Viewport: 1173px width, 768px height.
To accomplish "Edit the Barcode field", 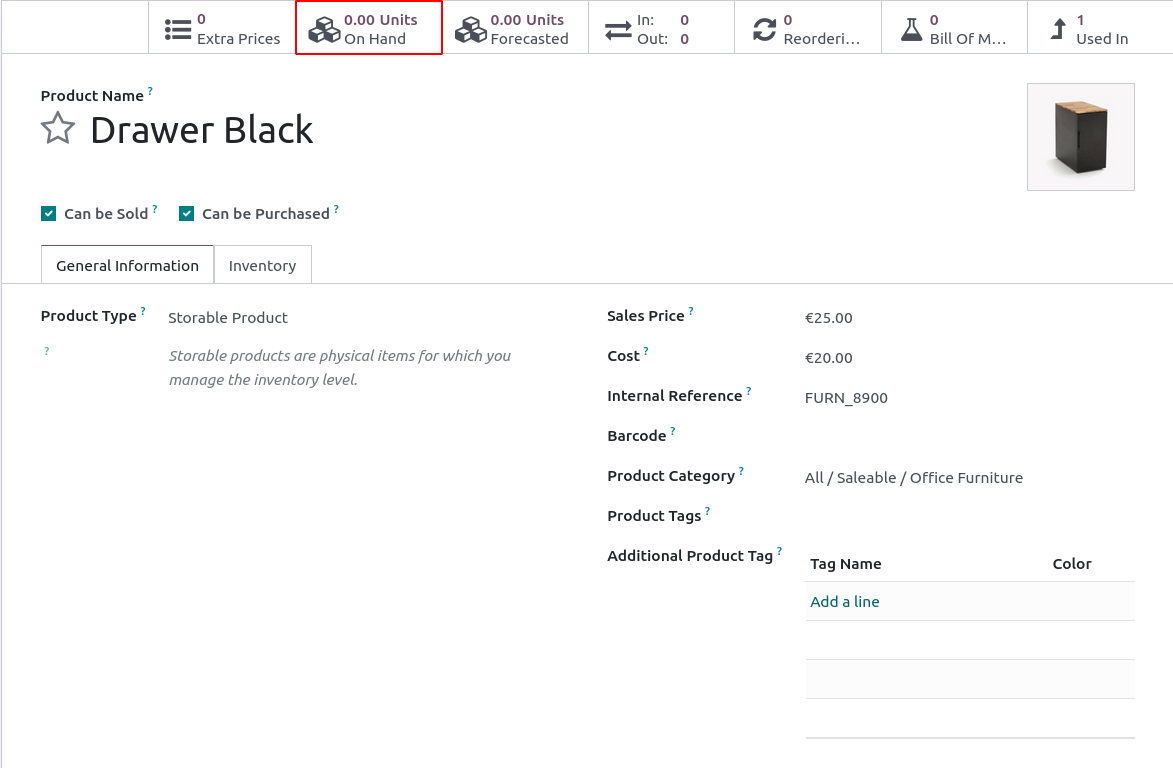I will [970, 437].
